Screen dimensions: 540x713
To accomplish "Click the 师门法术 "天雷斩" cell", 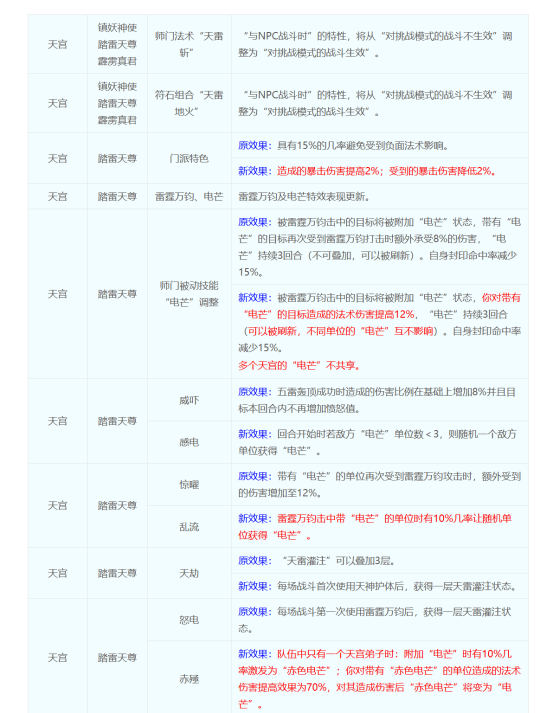I will [x=189, y=44].
